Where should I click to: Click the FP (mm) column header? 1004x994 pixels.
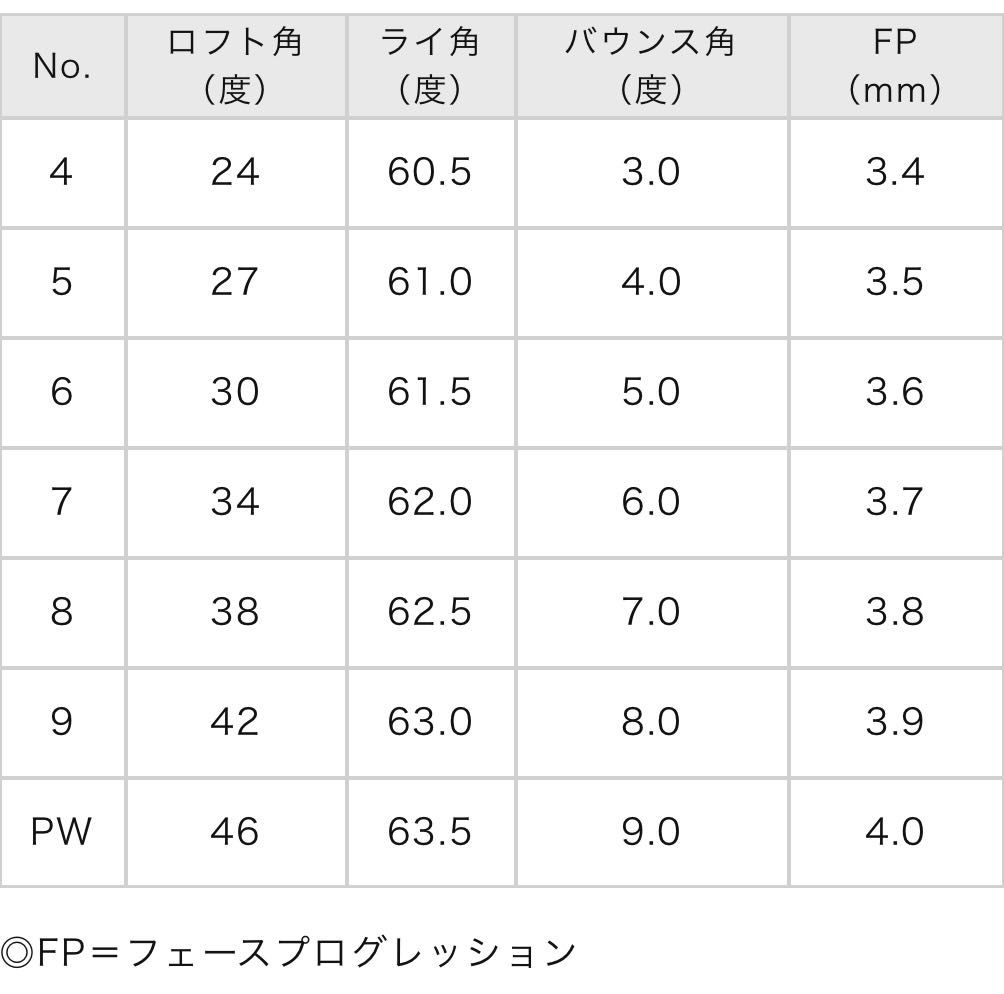click(894, 66)
